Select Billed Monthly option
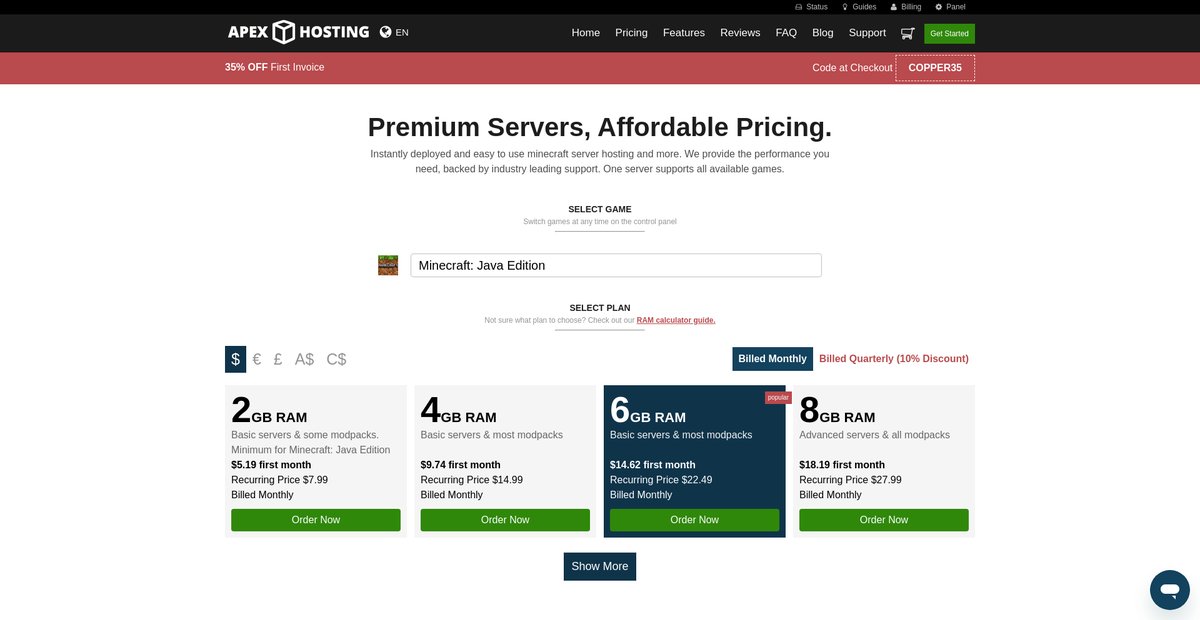Image resolution: width=1200 pixels, height=620 pixels. pyautogui.click(x=772, y=359)
